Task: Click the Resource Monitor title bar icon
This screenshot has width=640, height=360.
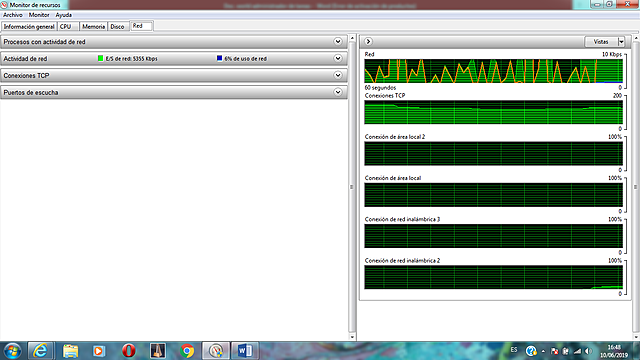Action: point(4,5)
